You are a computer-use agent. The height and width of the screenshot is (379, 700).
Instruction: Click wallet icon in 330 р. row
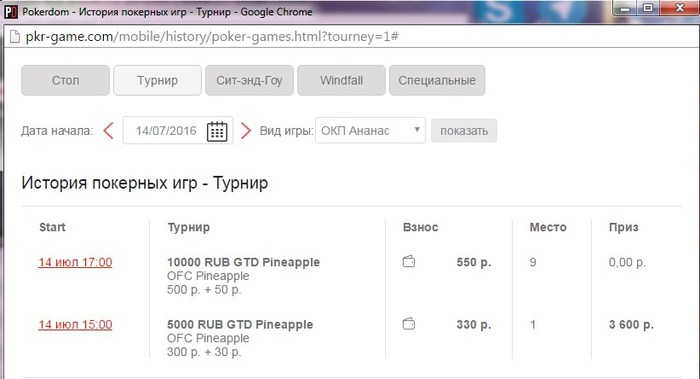(x=409, y=324)
